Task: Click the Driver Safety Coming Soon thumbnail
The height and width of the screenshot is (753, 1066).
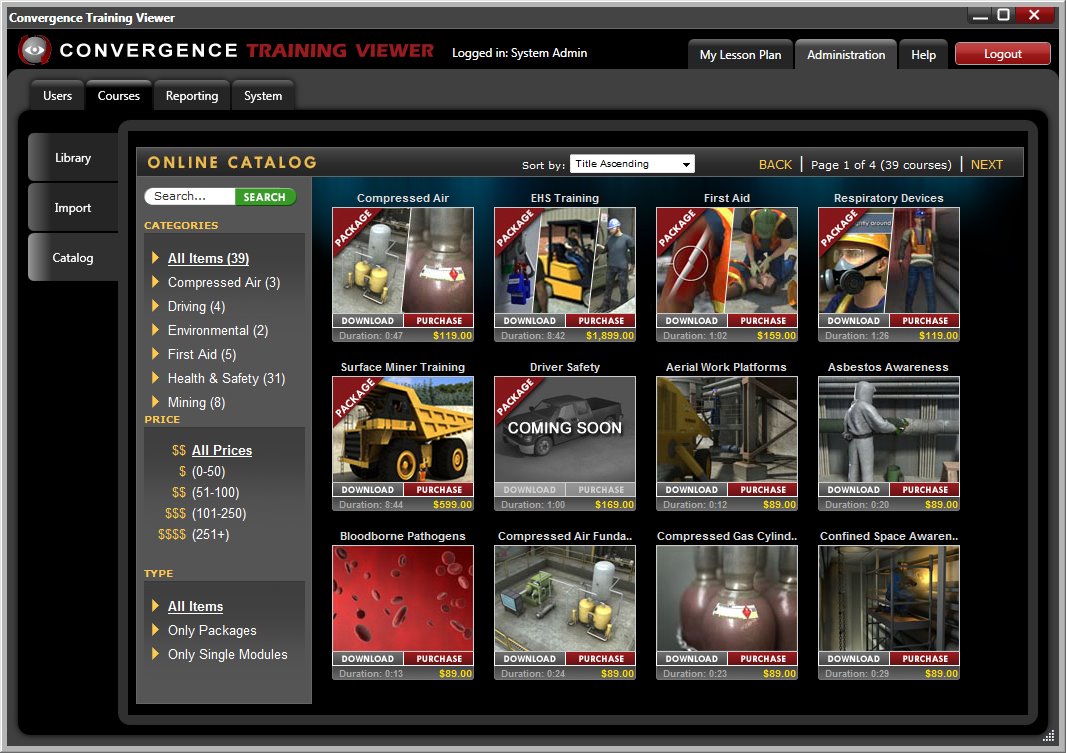Action: (564, 430)
